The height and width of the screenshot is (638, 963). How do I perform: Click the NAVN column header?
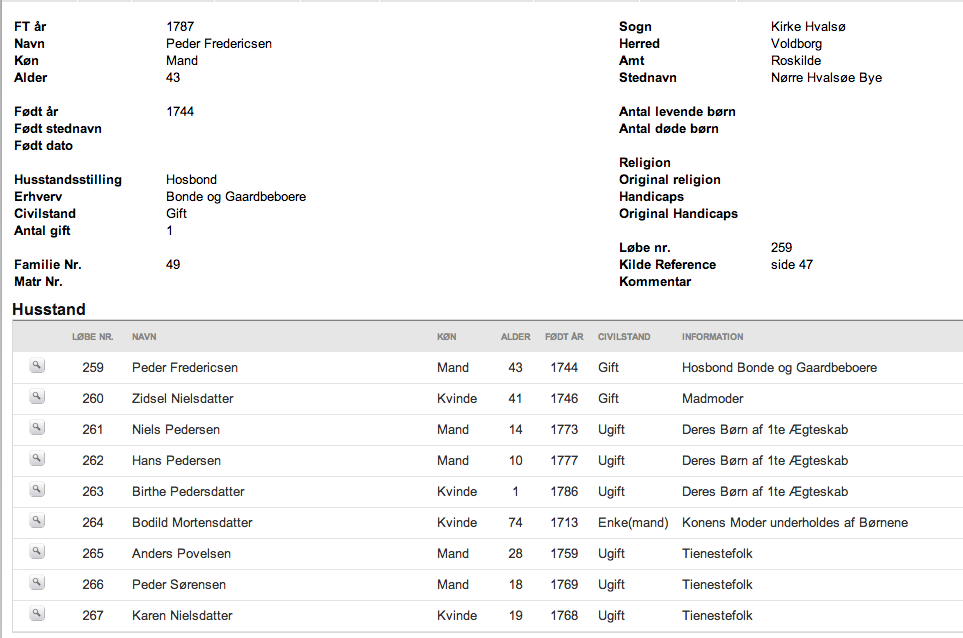(144, 337)
